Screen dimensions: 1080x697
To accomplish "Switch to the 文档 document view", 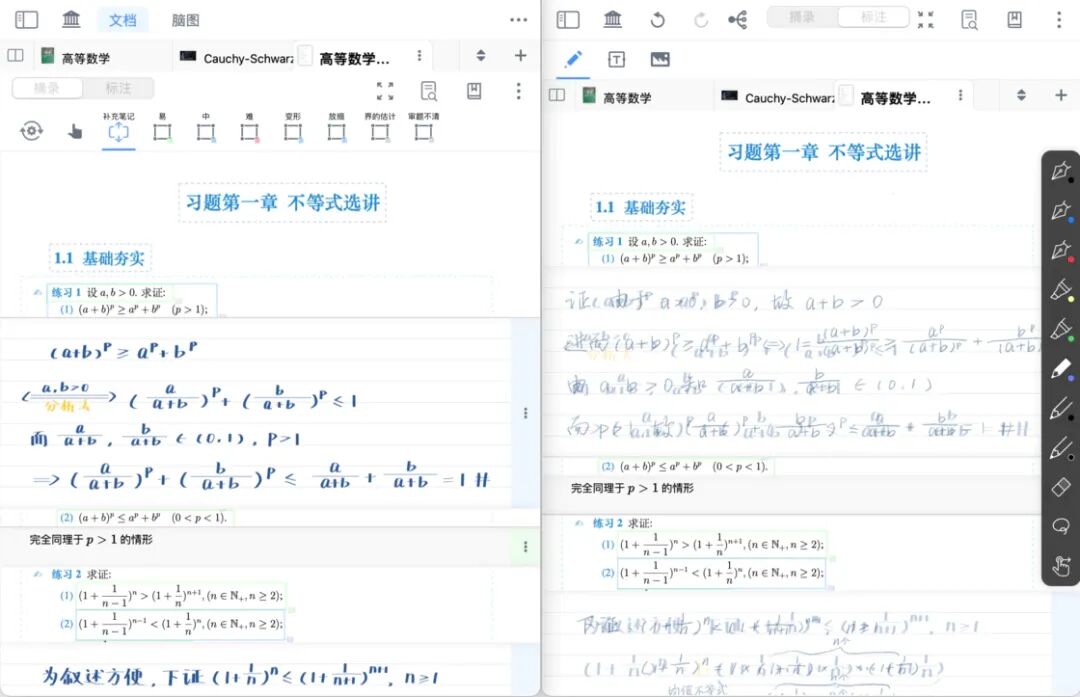I will [x=123, y=20].
